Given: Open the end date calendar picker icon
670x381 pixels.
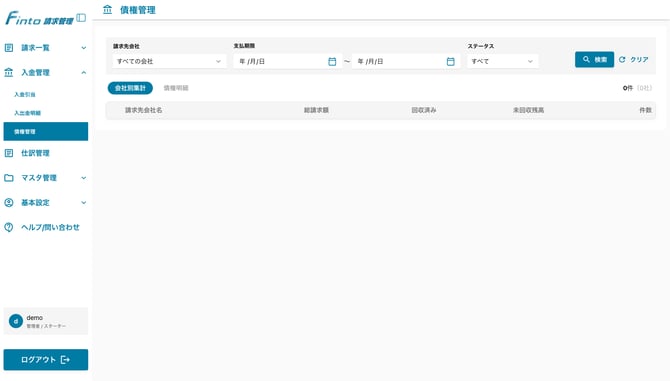Looking at the screenshot, I should 450,62.
